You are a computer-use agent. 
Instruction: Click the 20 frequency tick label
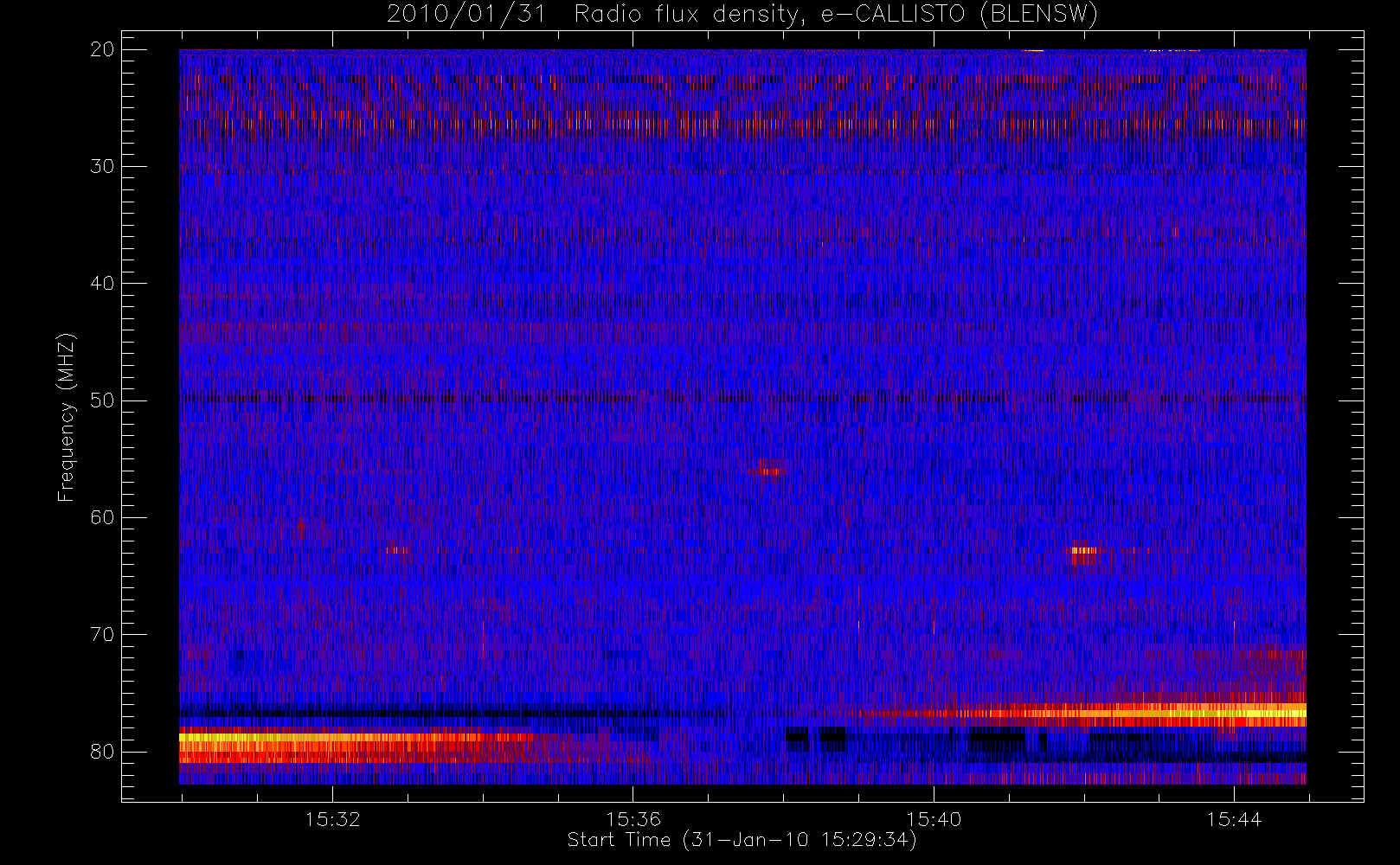[x=103, y=49]
